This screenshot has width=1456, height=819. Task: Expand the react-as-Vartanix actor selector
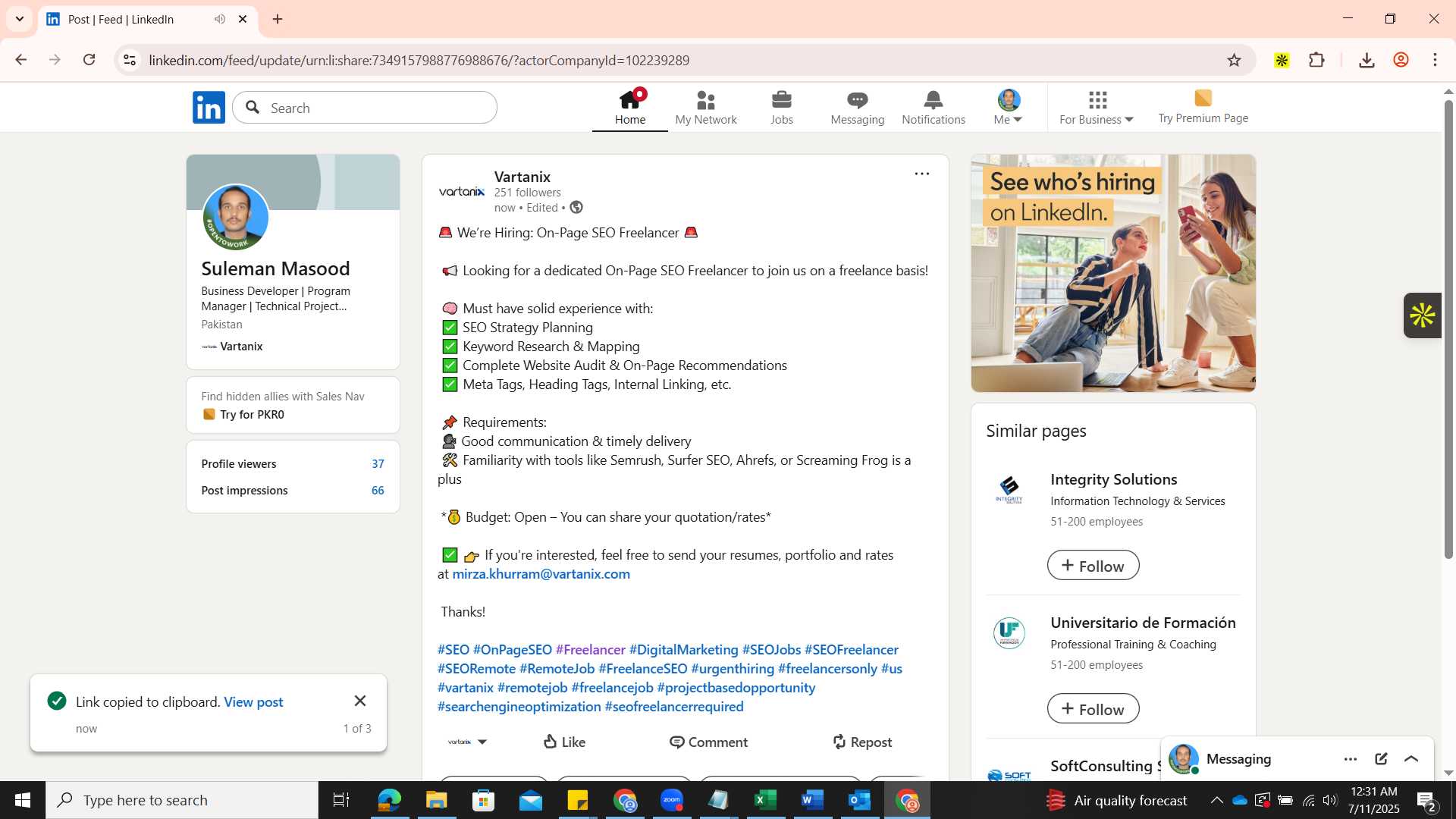[x=468, y=742]
